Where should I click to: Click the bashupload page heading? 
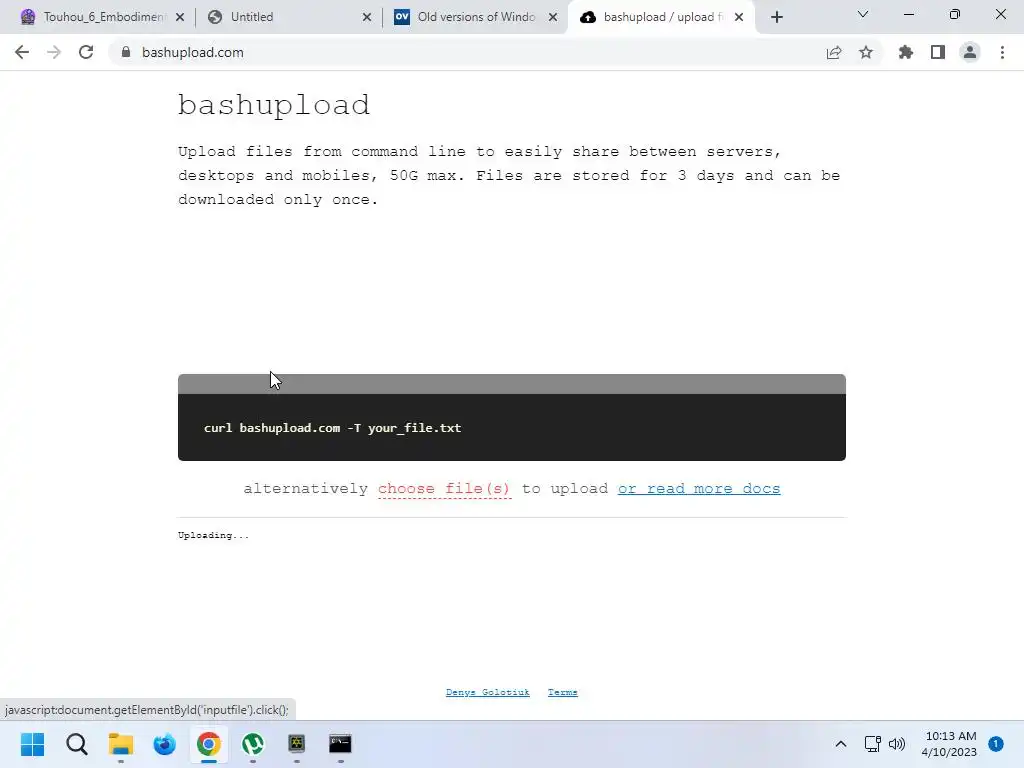pyautogui.click(x=274, y=105)
